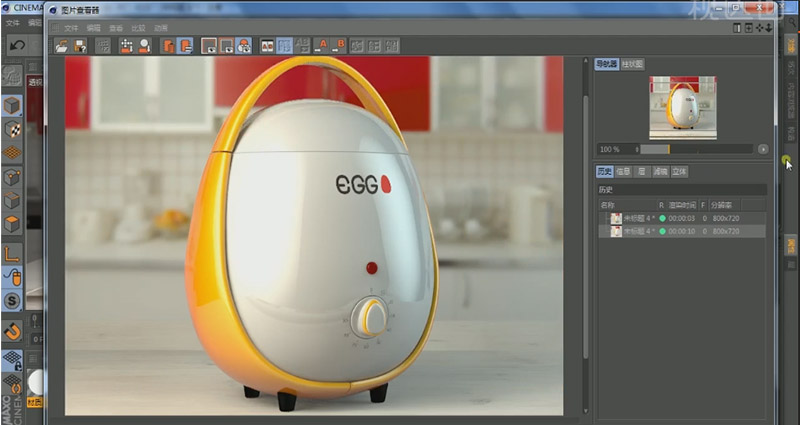The height and width of the screenshot is (425, 800).
Task: Click the round arrow button beside zoom slider
Action: click(763, 149)
